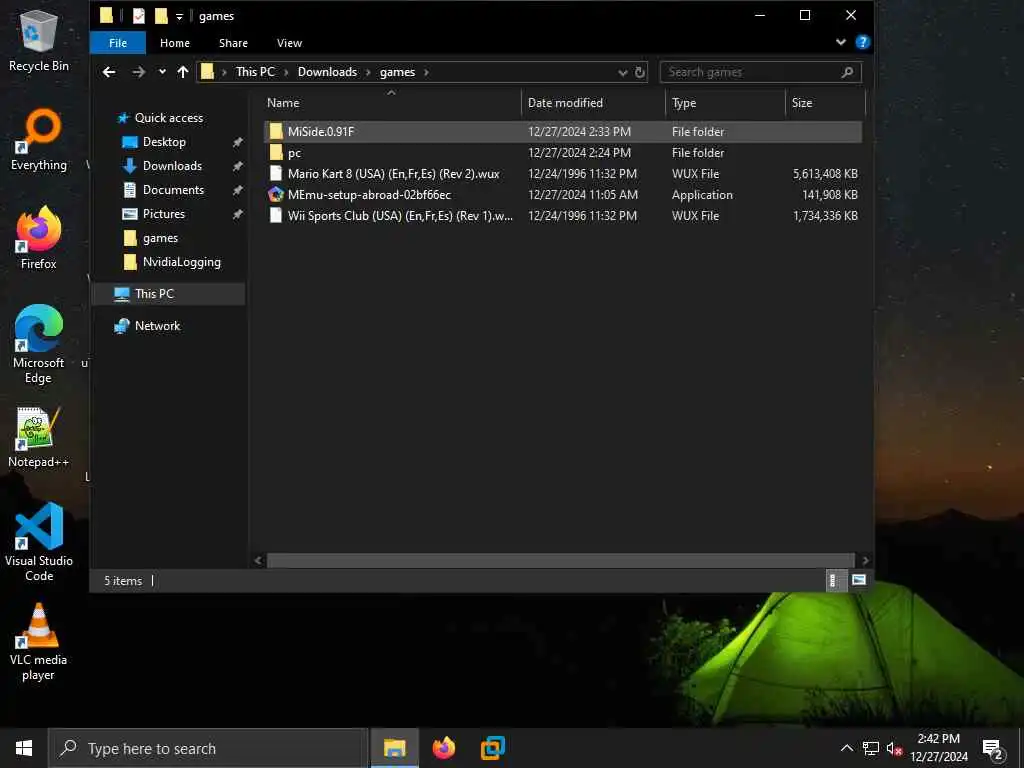Viewport: 1024px width, 768px height.
Task: Customize Quick Access Toolbar dropdown arrow
Action: (179, 16)
